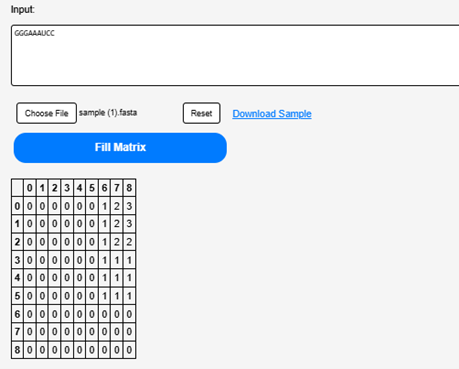Select matrix cell row 5 column 8
This screenshot has width=459, height=369.
[129, 296]
